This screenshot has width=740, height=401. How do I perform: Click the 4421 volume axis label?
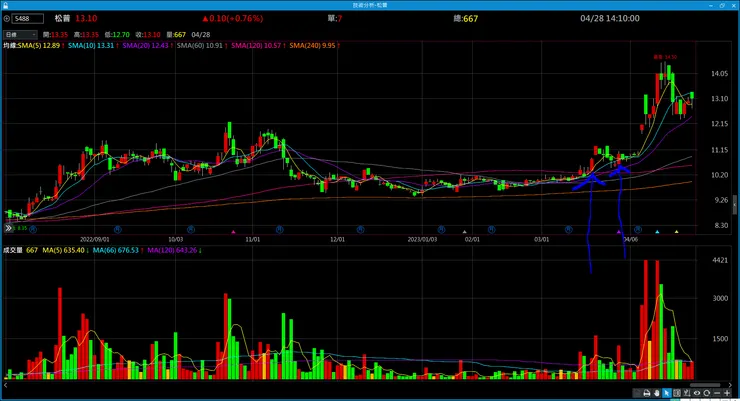pyautogui.click(x=720, y=260)
